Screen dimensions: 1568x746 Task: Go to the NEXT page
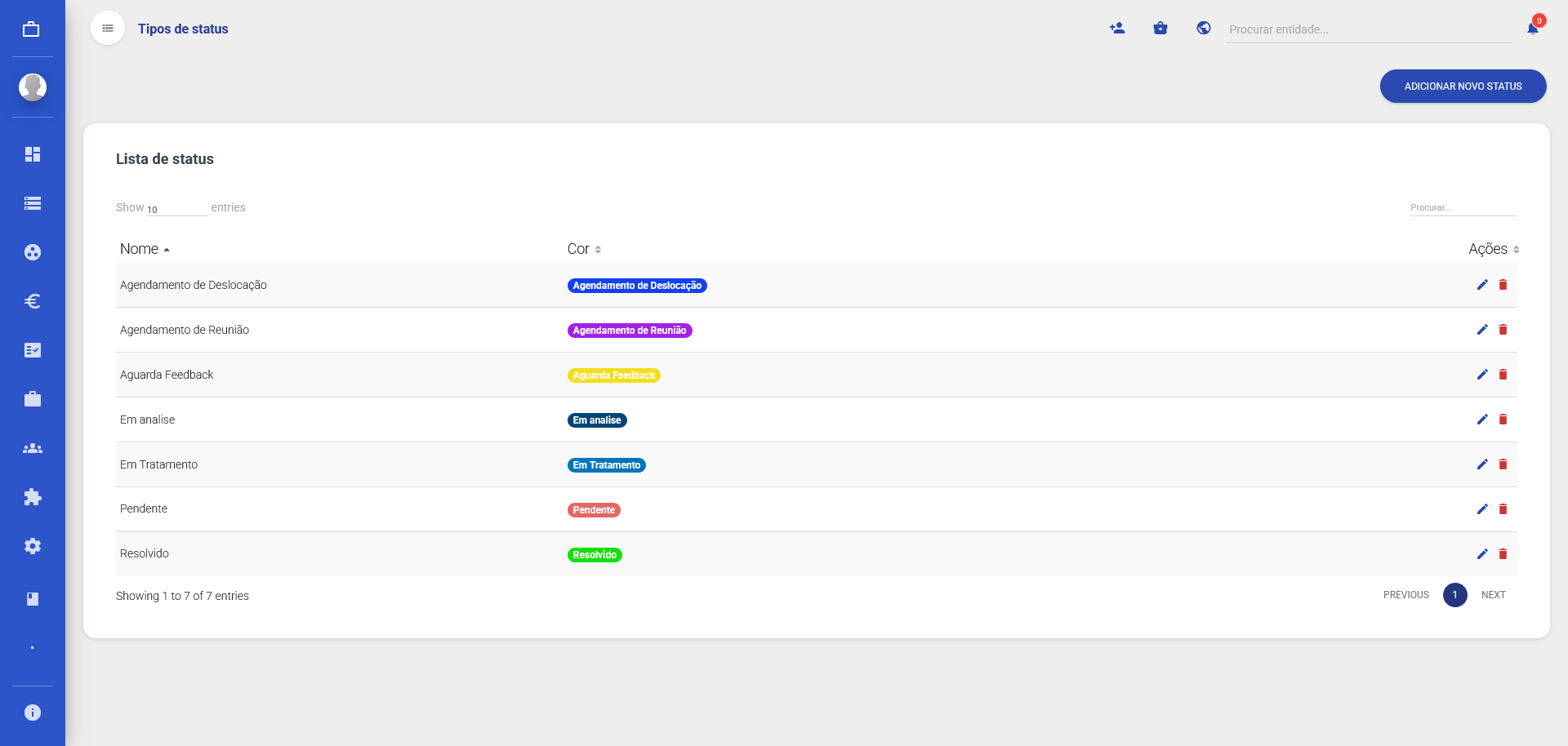pyautogui.click(x=1493, y=595)
